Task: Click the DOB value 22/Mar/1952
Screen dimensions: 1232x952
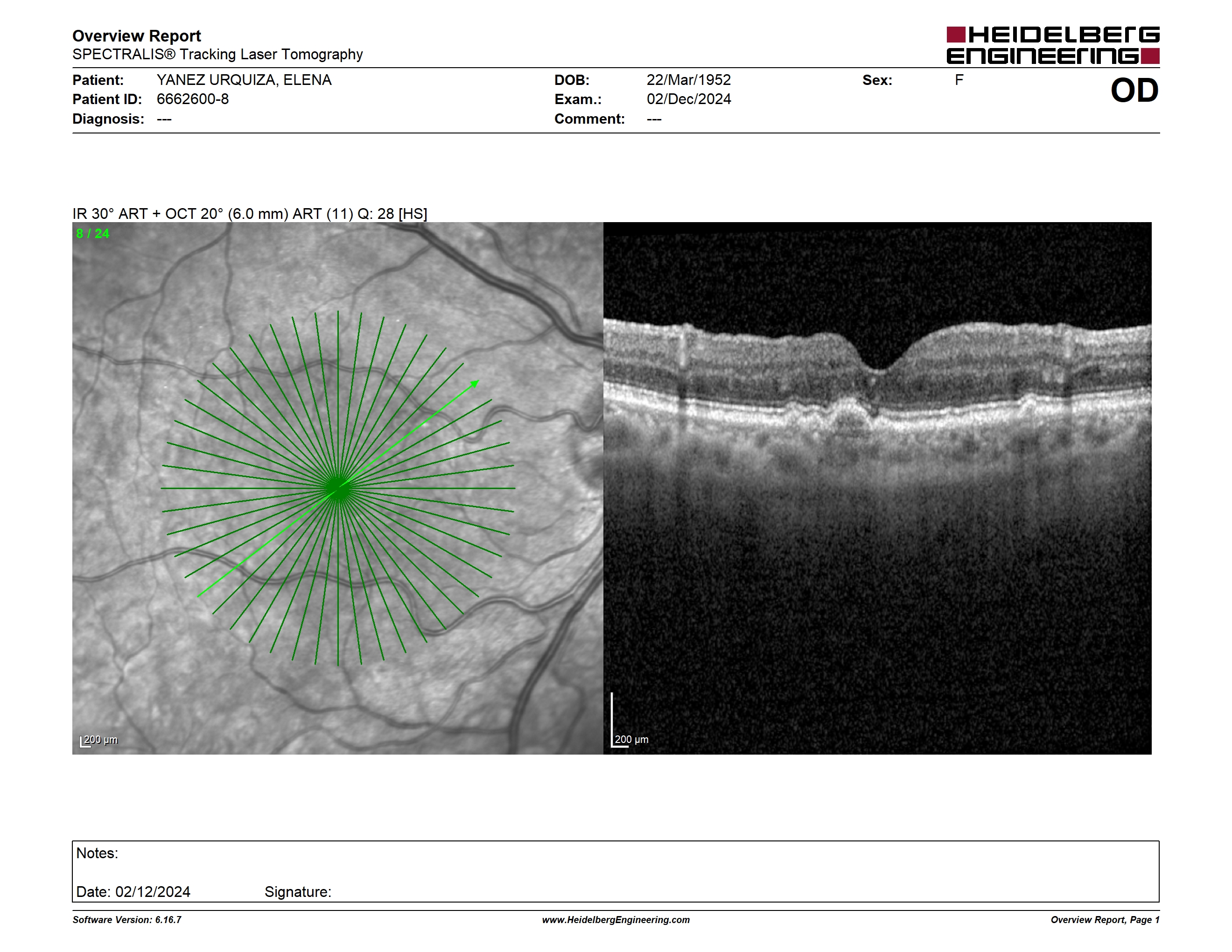Action: [688, 80]
